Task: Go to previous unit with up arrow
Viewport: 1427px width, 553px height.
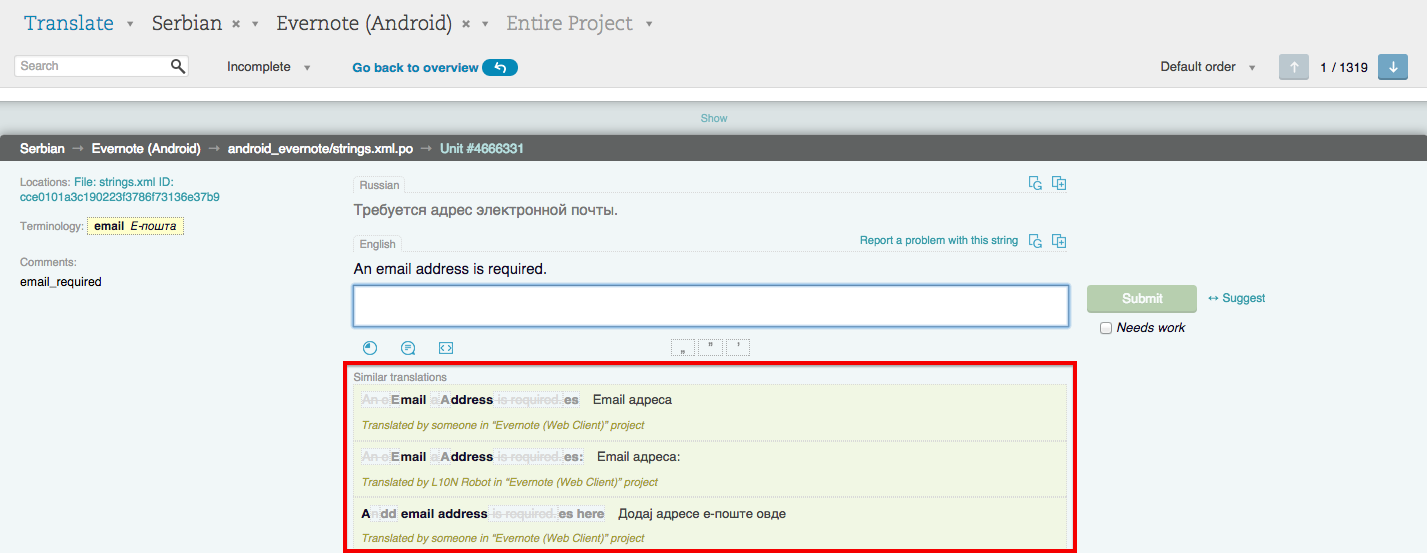Action: pyautogui.click(x=1293, y=67)
